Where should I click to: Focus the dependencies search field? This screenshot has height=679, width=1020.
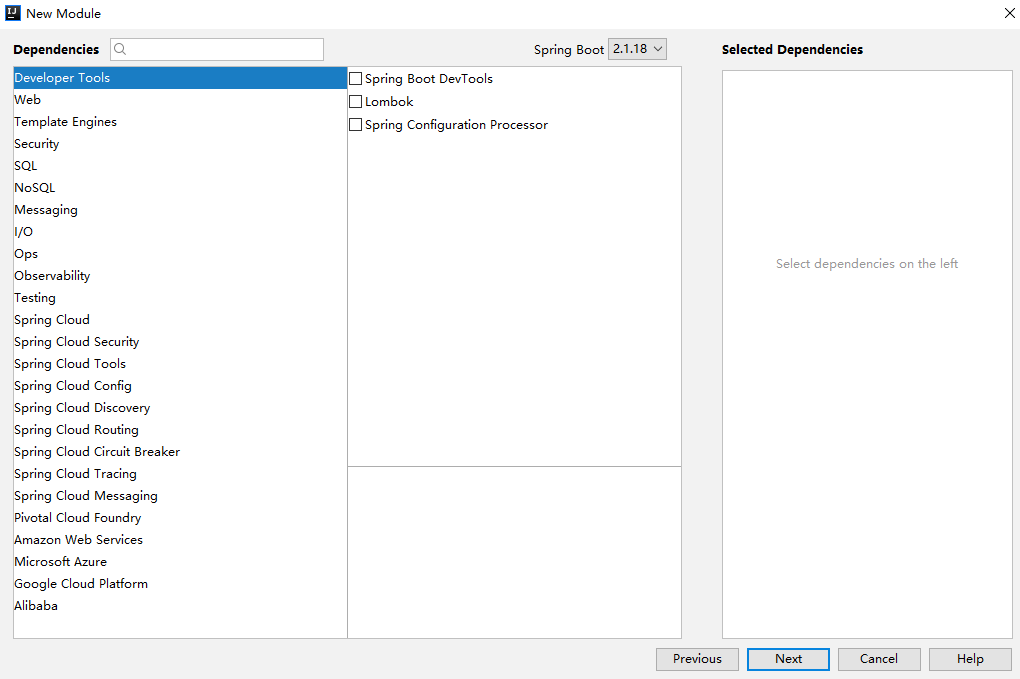(x=217, y=49)
